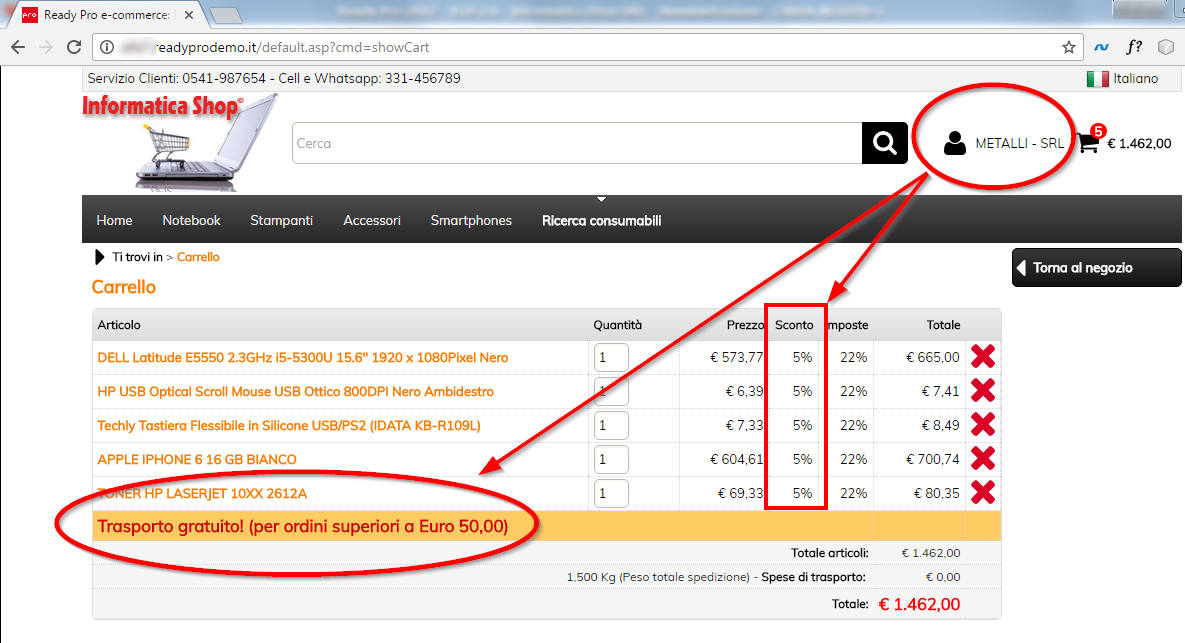View site information icon in address bar

point(107,47)
